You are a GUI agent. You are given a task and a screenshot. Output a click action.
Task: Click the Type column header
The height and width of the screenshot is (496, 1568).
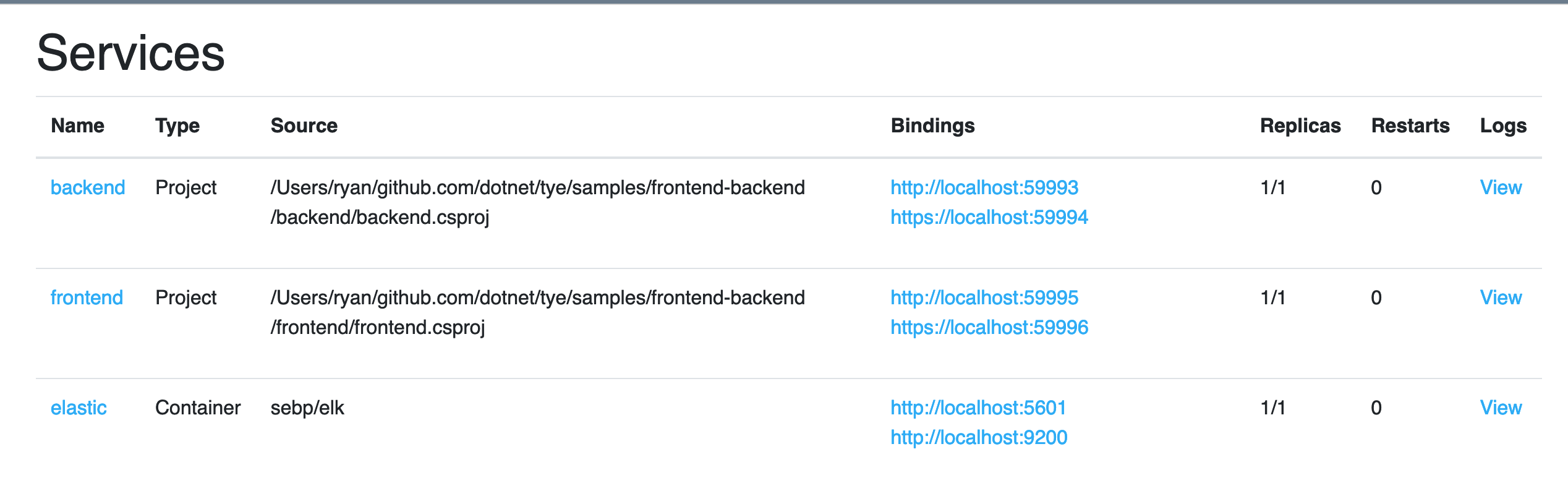click(x=177, y=126)
